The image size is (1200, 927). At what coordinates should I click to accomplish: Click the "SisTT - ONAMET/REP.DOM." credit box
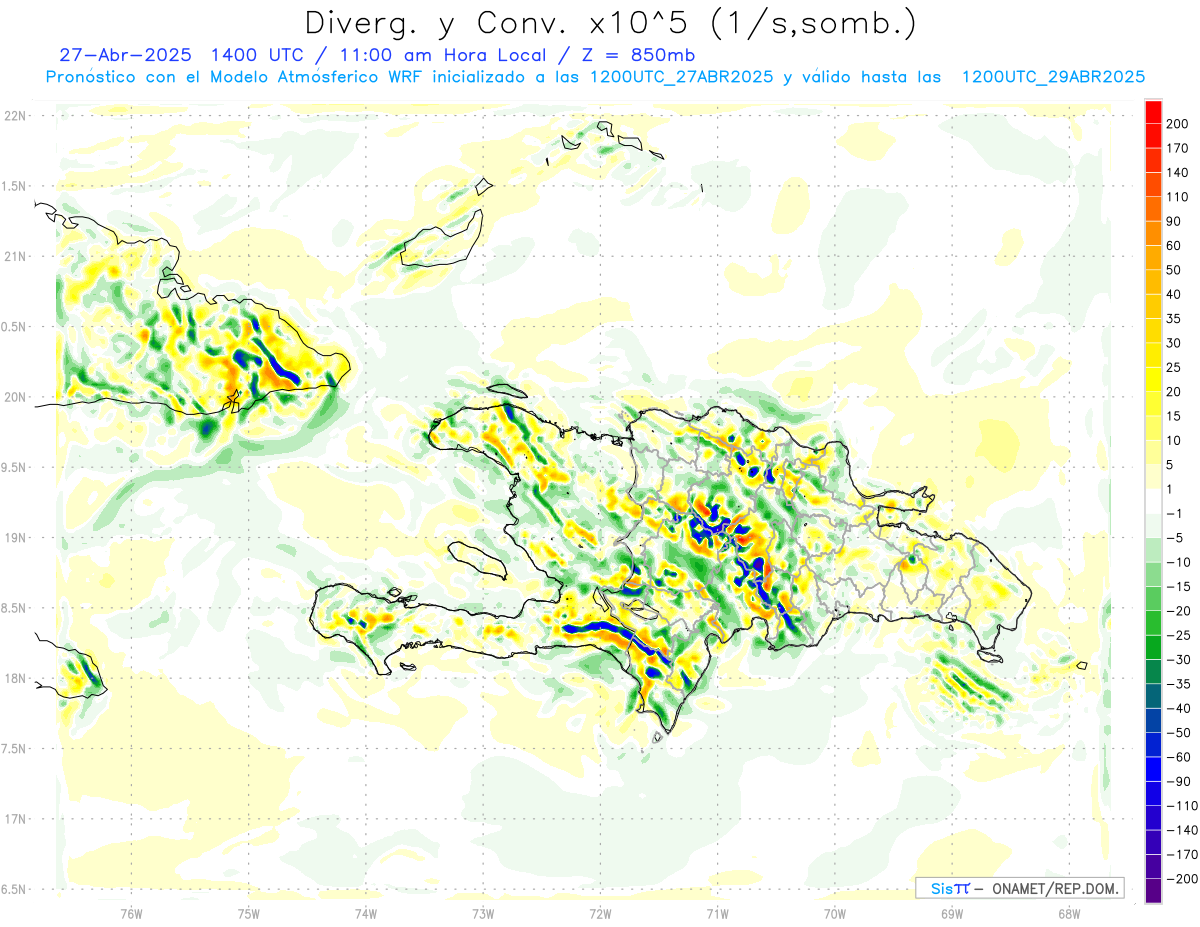1019,888
